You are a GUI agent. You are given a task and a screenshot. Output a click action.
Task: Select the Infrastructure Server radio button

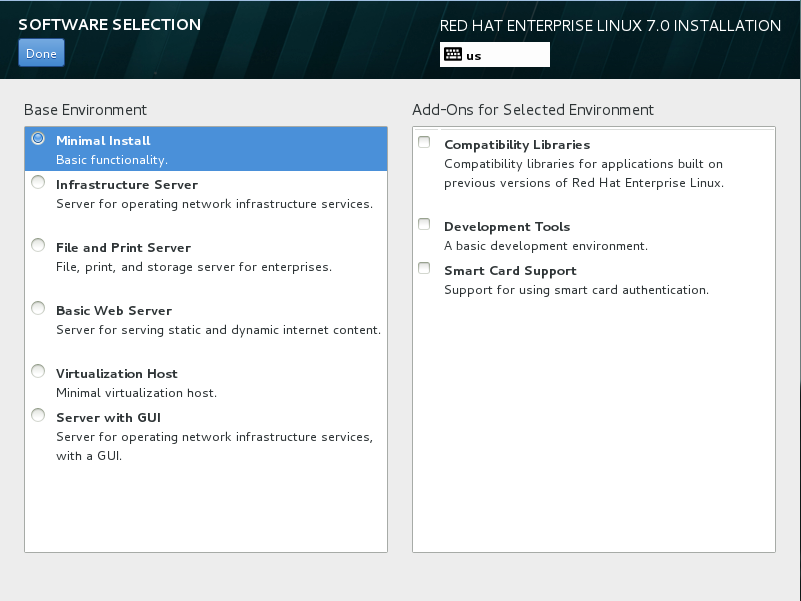38,182
